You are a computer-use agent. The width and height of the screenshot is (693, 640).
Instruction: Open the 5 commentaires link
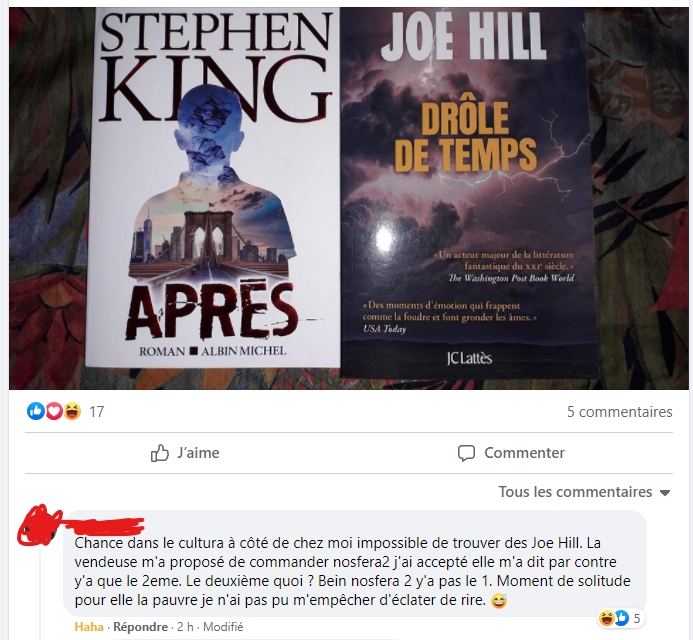[620, 412]
